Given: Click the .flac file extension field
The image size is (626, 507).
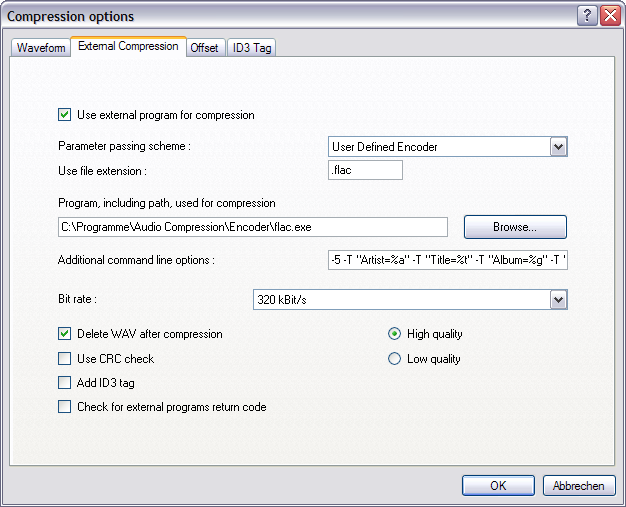Looking at the screenshot, I should (x=365, y=170).
